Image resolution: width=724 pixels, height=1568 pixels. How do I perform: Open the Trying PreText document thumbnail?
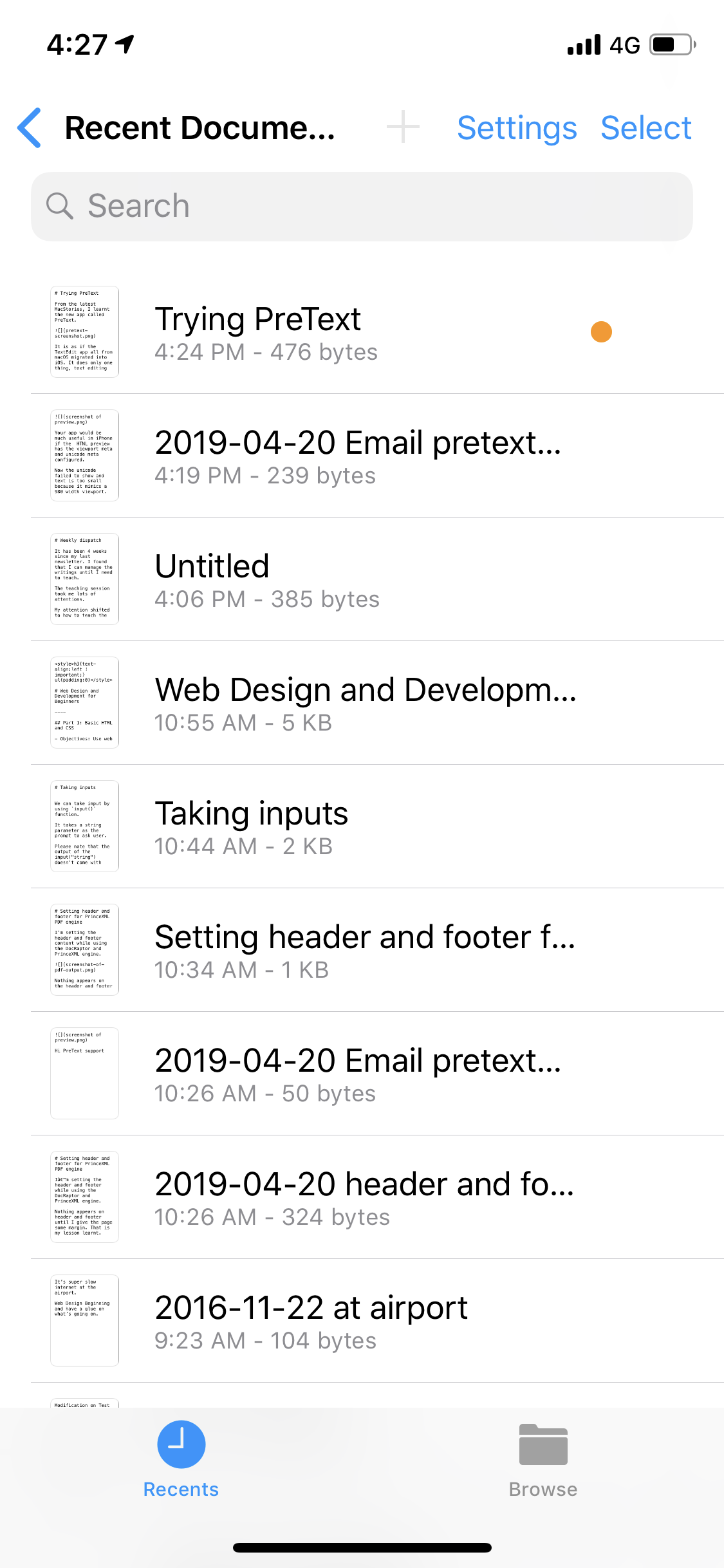pyautogui.click(x=85, y=331)
